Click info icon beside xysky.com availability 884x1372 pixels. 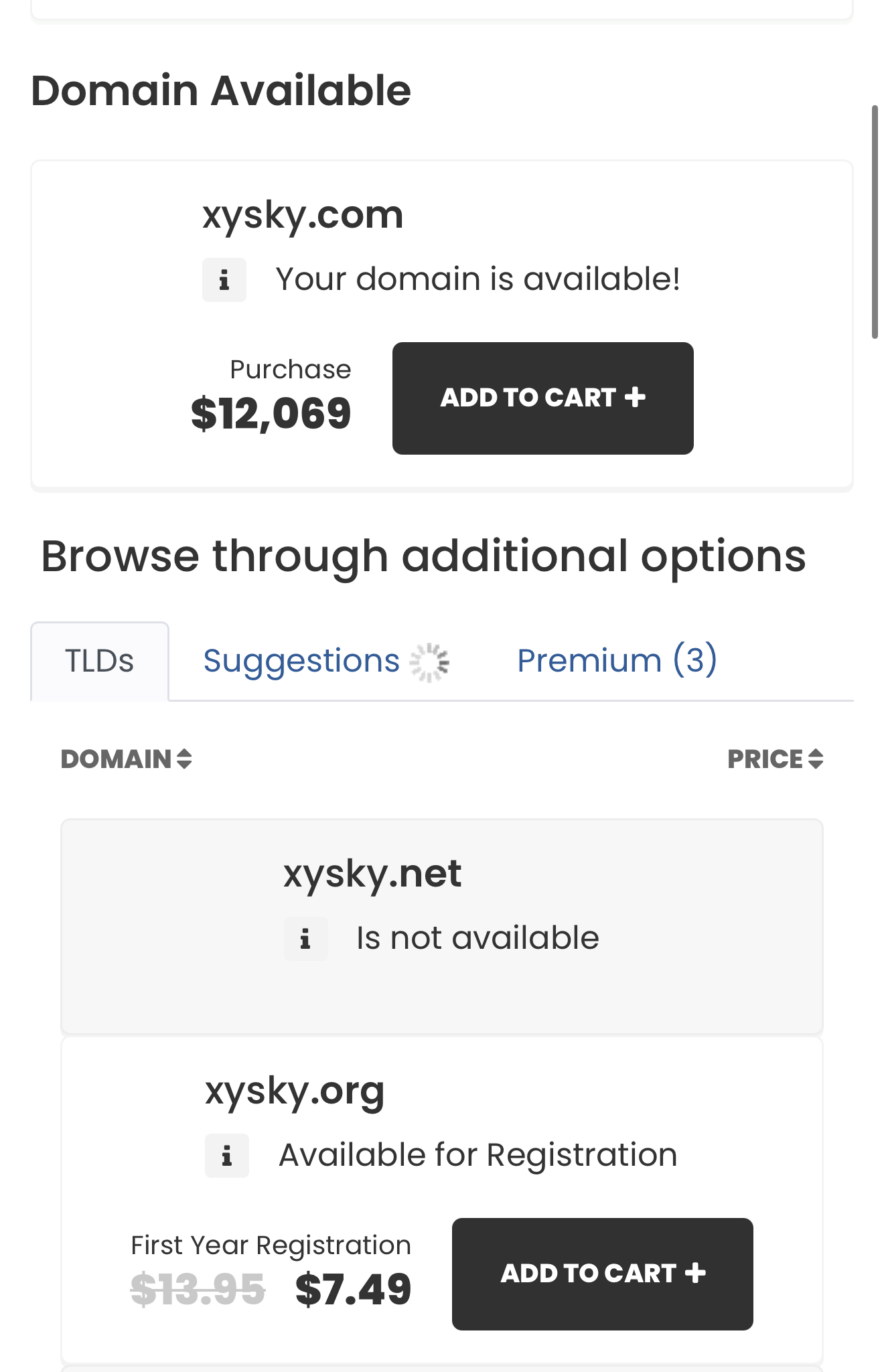224,280
